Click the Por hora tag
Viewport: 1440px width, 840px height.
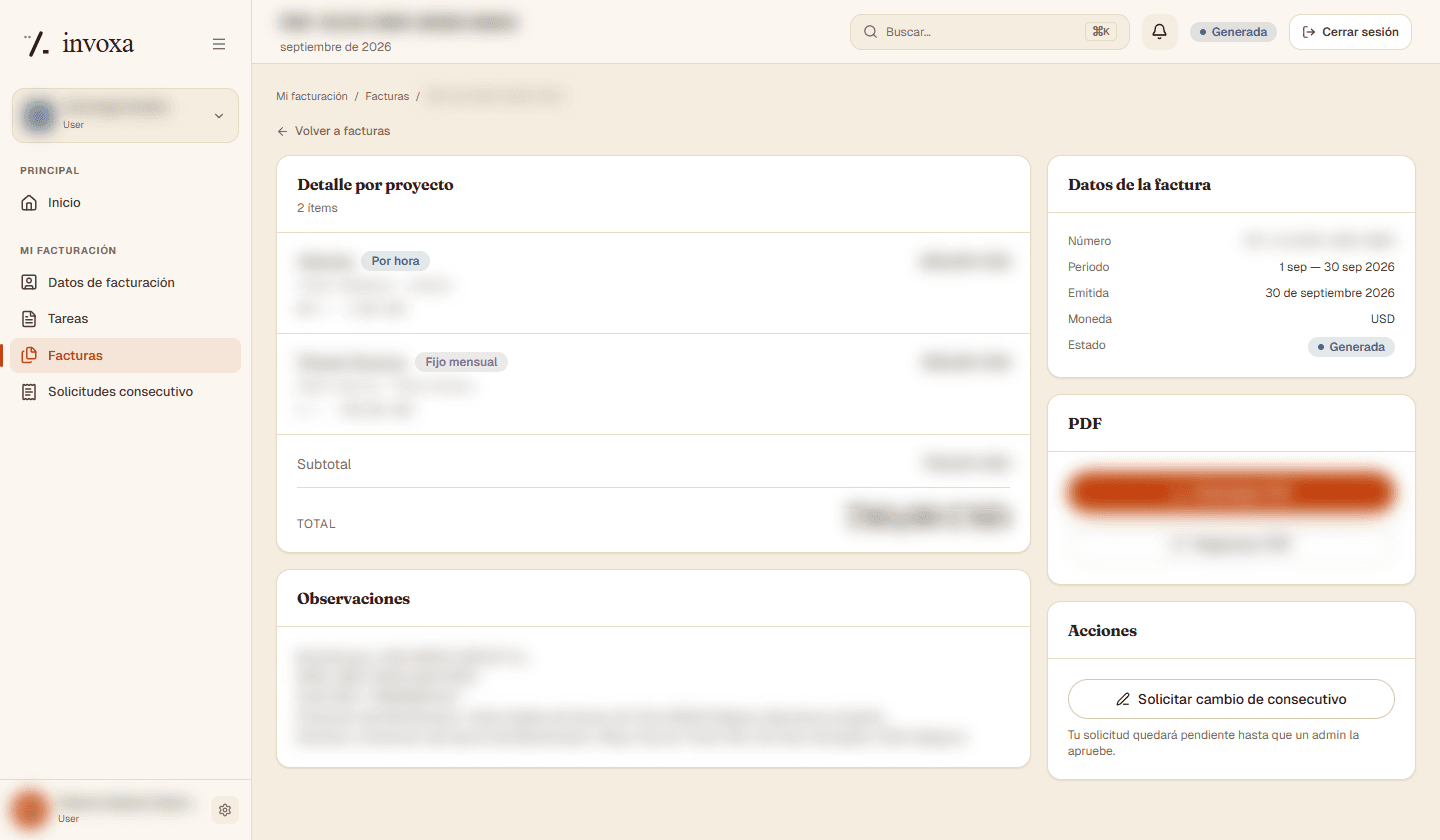click(x=395, y=261)
